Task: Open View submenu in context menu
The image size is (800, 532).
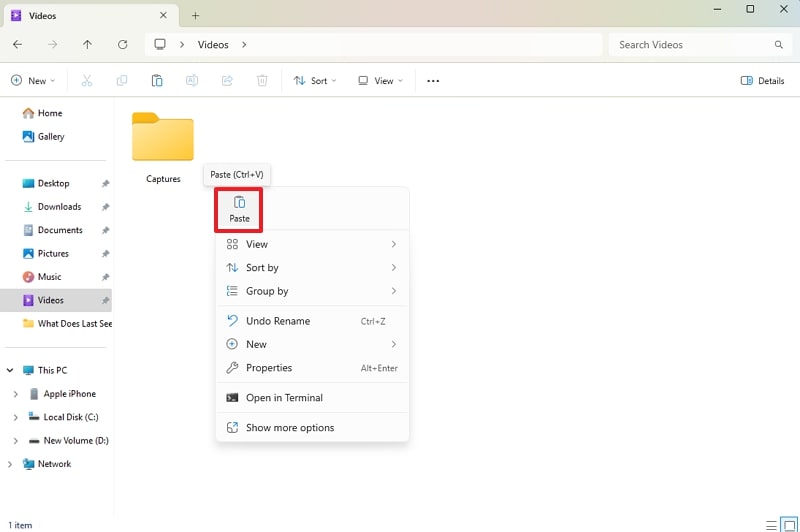Action: tap(312, 244)
